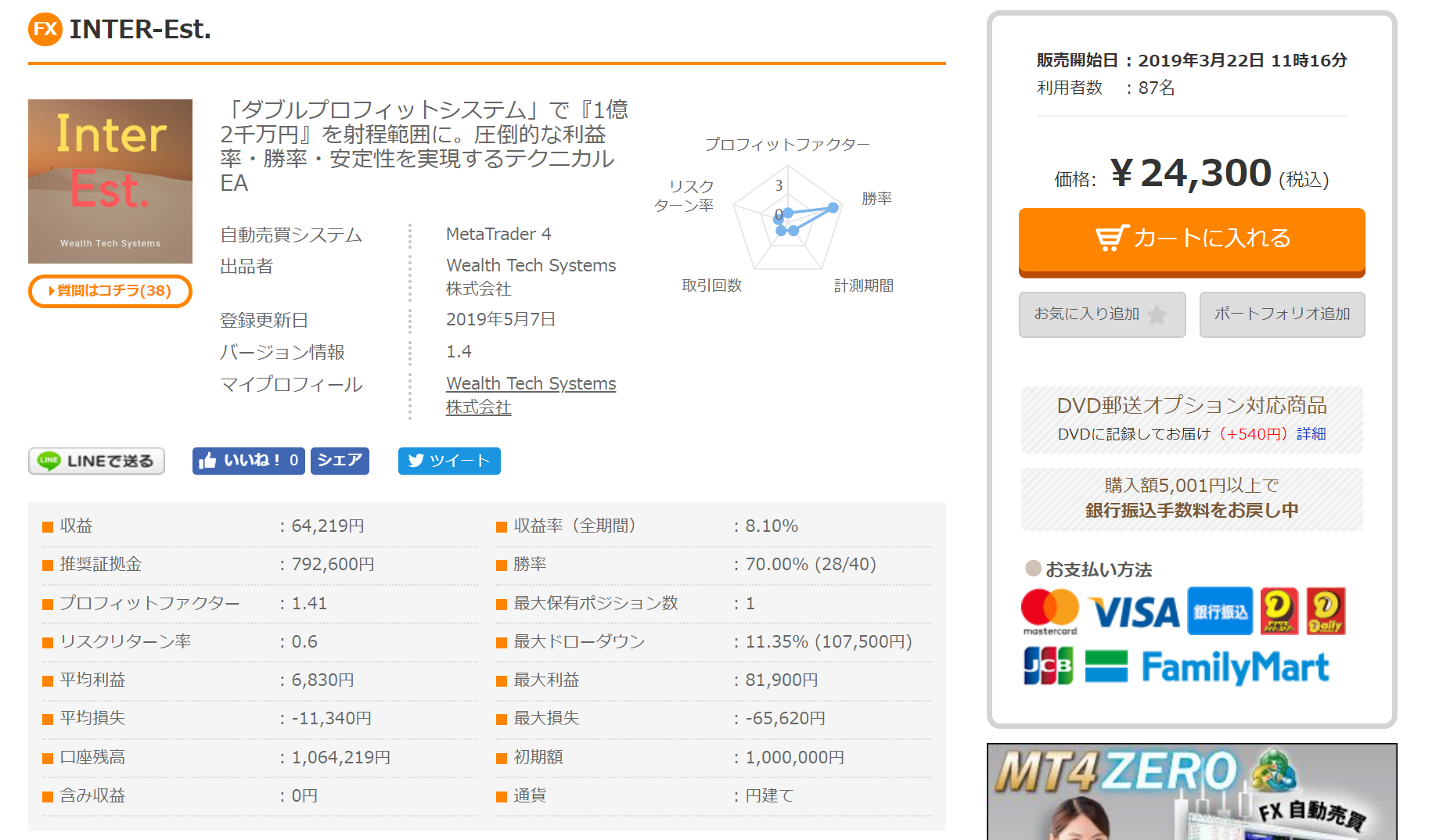Tweet using the ツイート bird button
Viewport: 1432px width, 840px height.
[449, 461]
